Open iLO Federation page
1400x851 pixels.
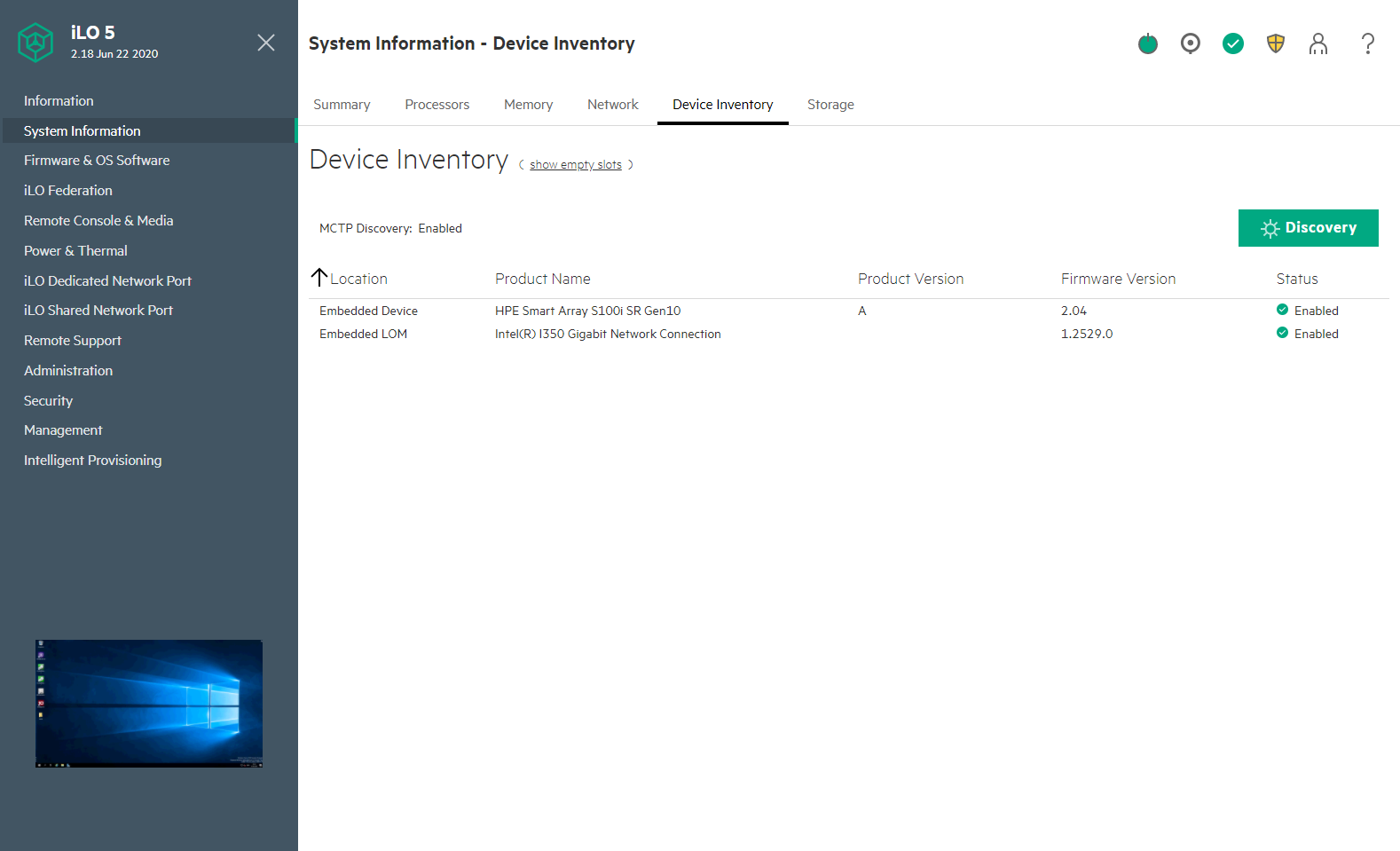point(68,191)
